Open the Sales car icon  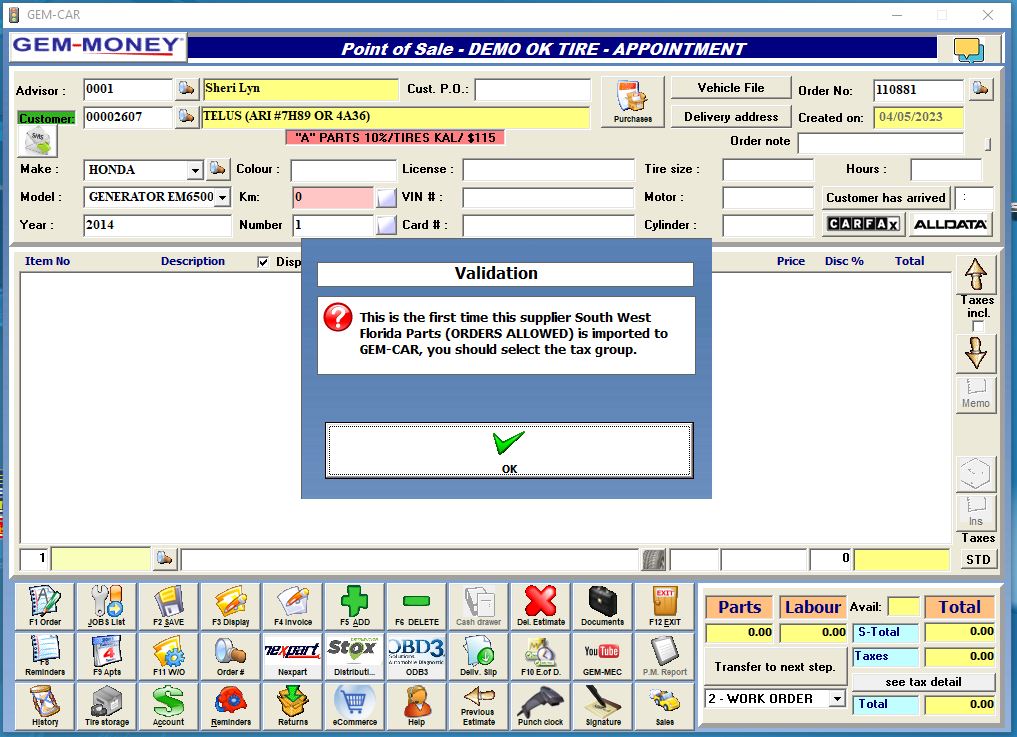[665, 707]
